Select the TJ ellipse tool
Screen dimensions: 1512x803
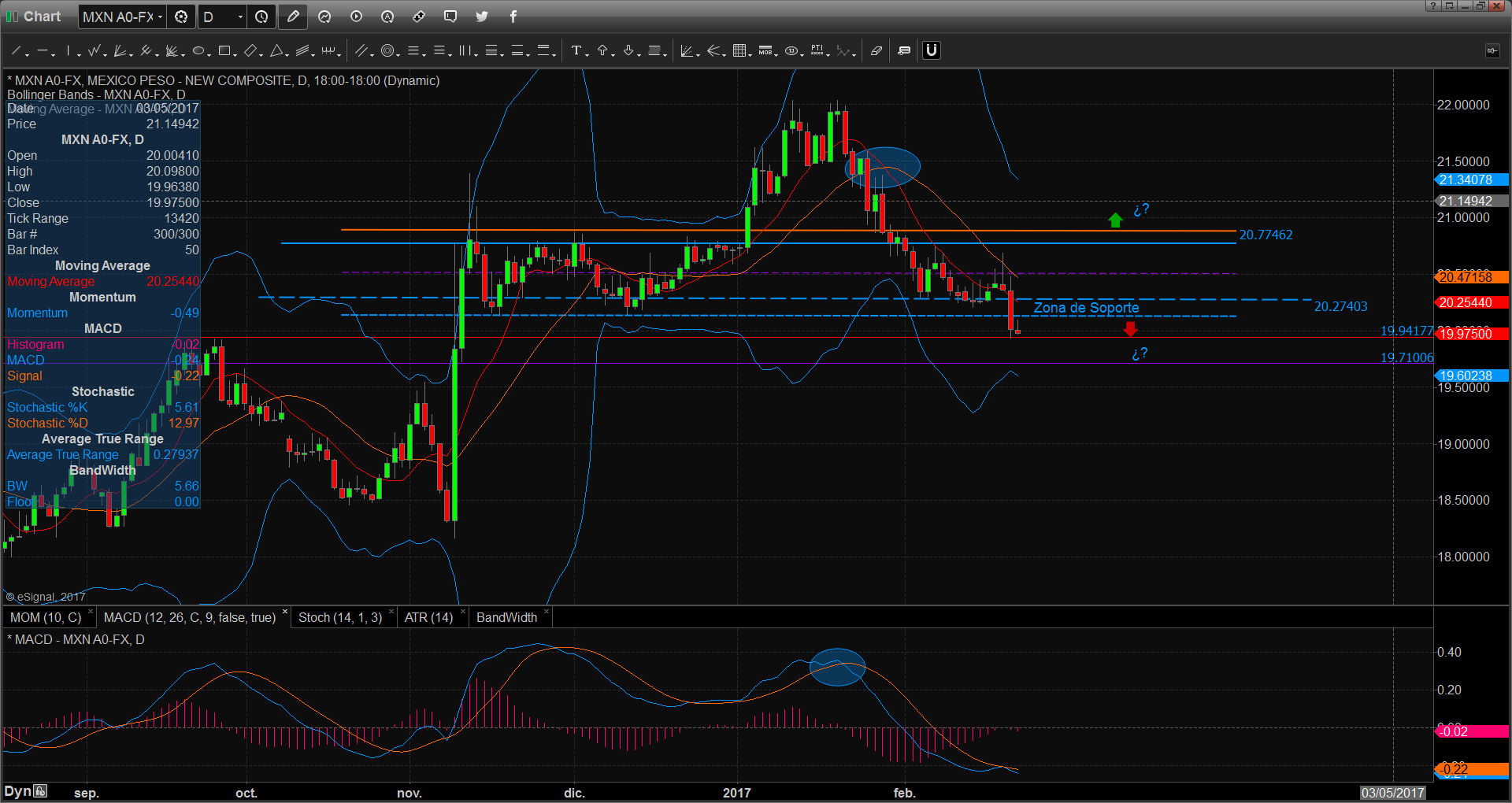[791, 51]
